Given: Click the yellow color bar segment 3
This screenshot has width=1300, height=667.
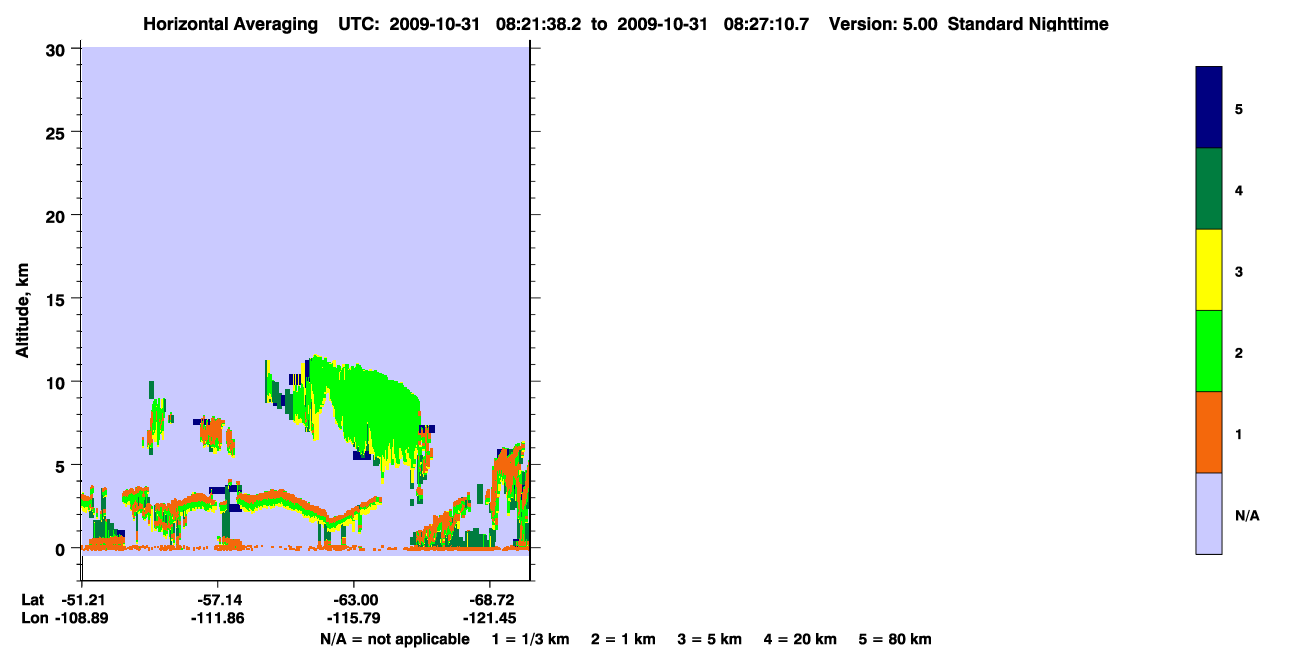Looking at the screenshot, I should point(1209,270).
